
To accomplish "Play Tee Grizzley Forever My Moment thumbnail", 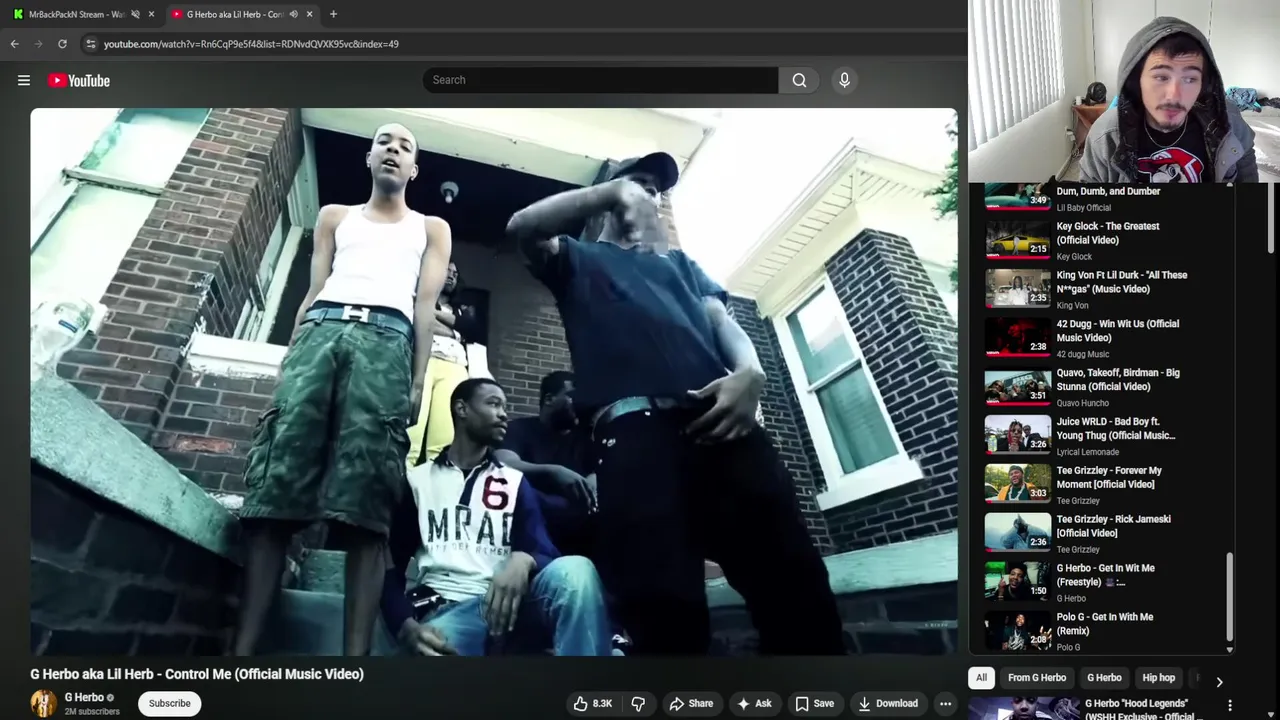I will (x=1018, y=484).
